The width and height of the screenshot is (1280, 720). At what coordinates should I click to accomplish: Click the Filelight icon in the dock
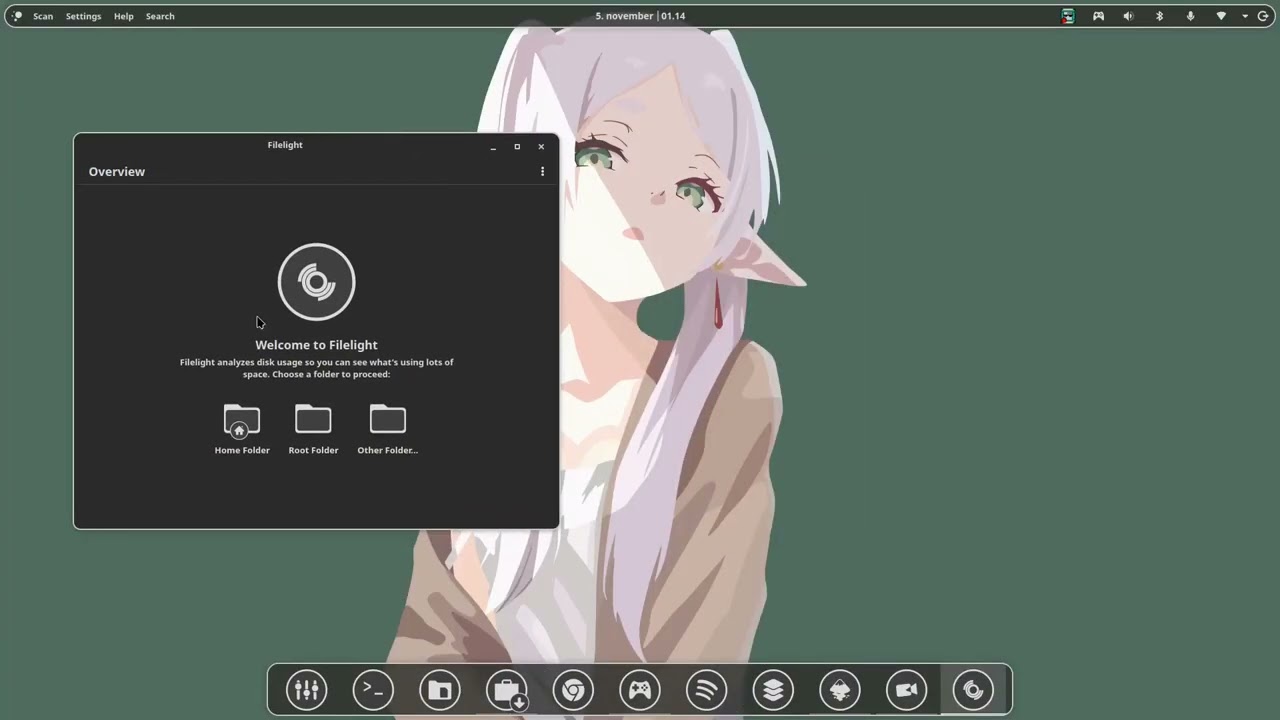(x=973, y=690)
